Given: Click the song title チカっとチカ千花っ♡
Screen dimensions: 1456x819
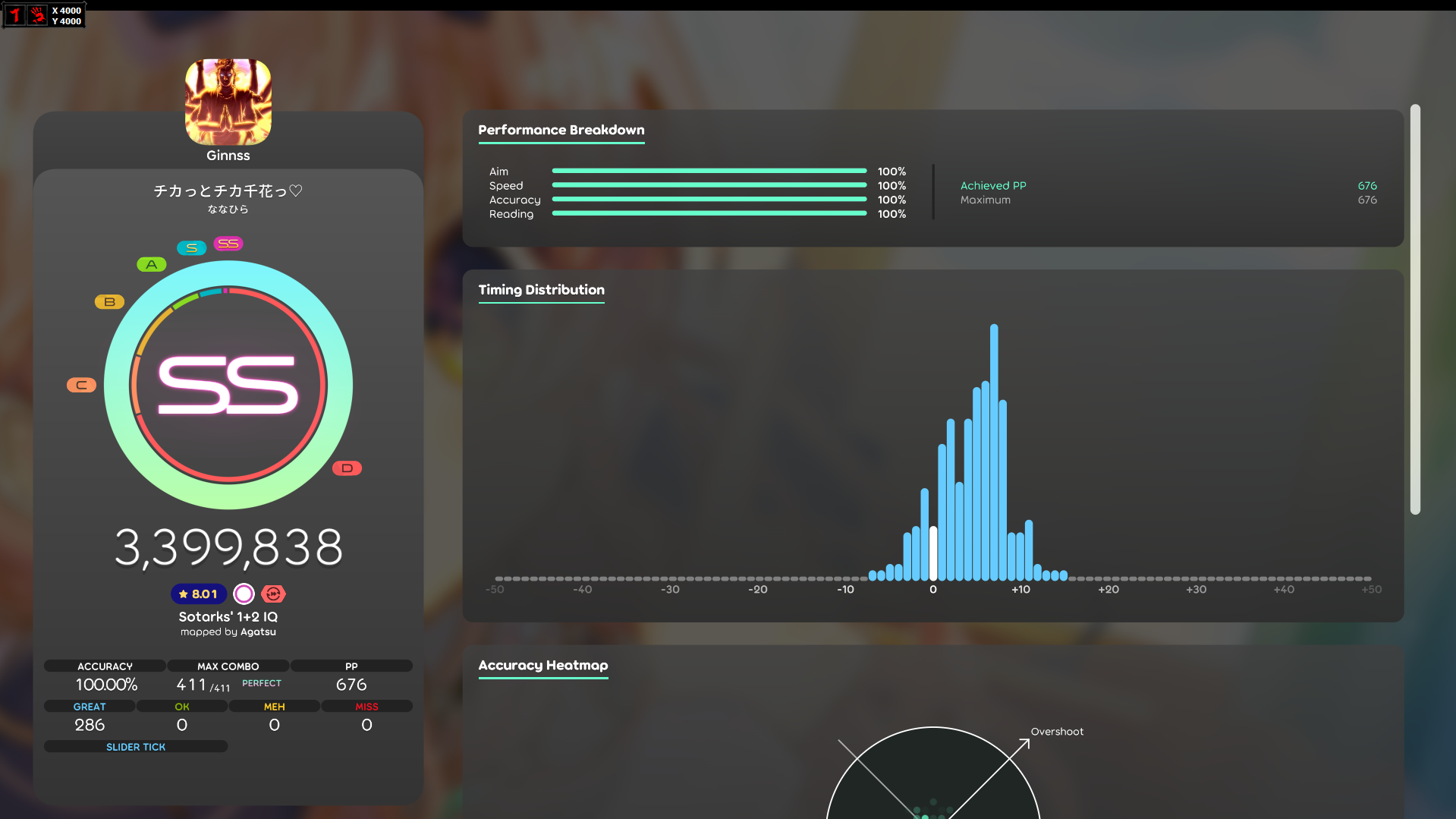Looking at the screenshot, I should click(228, 191).
